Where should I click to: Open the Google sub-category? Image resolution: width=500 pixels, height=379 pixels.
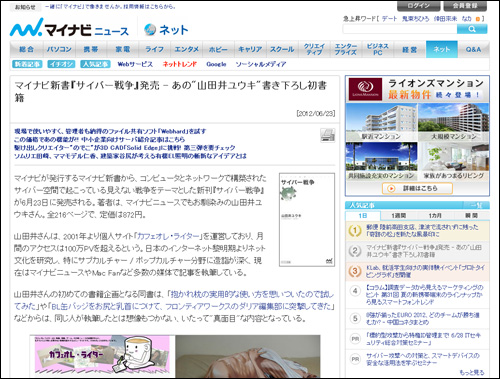216,64
